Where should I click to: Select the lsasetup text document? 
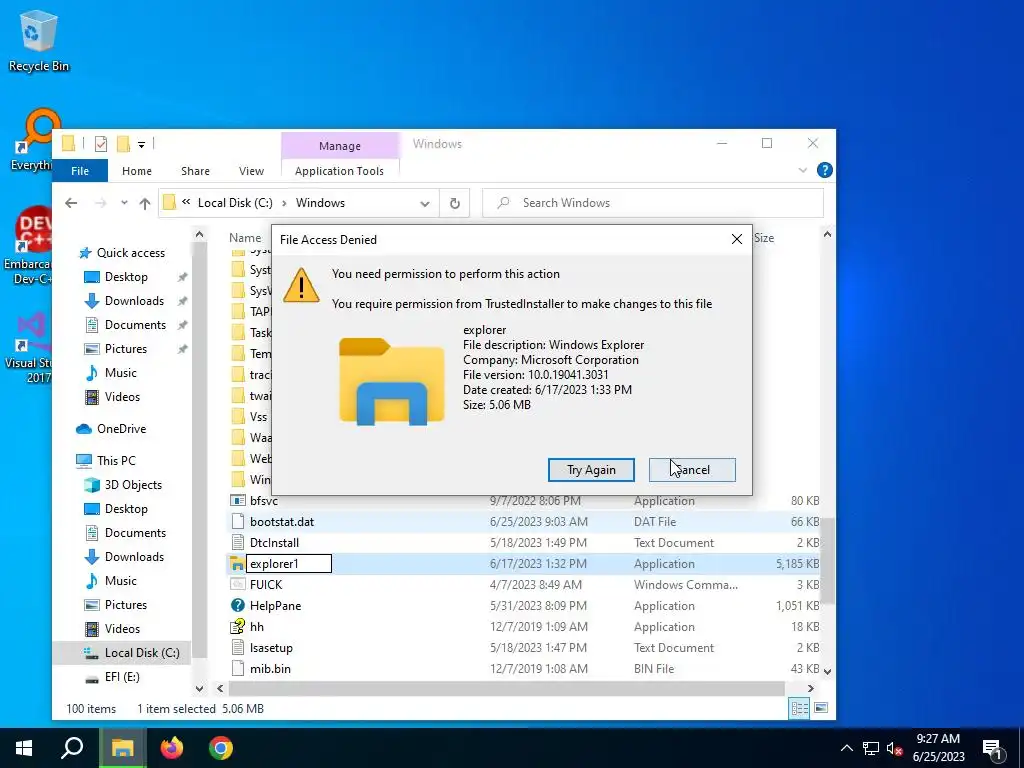tap(271, 648)
